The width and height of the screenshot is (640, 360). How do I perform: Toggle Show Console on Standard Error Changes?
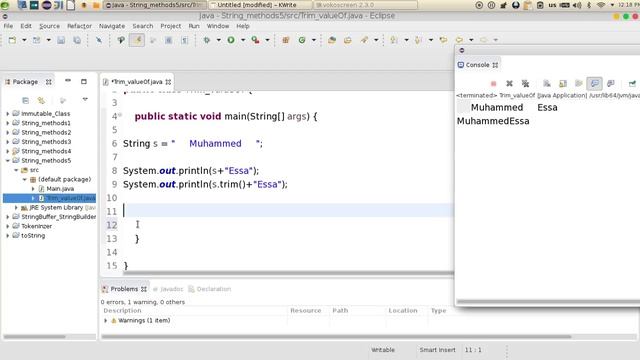point(611,84)
